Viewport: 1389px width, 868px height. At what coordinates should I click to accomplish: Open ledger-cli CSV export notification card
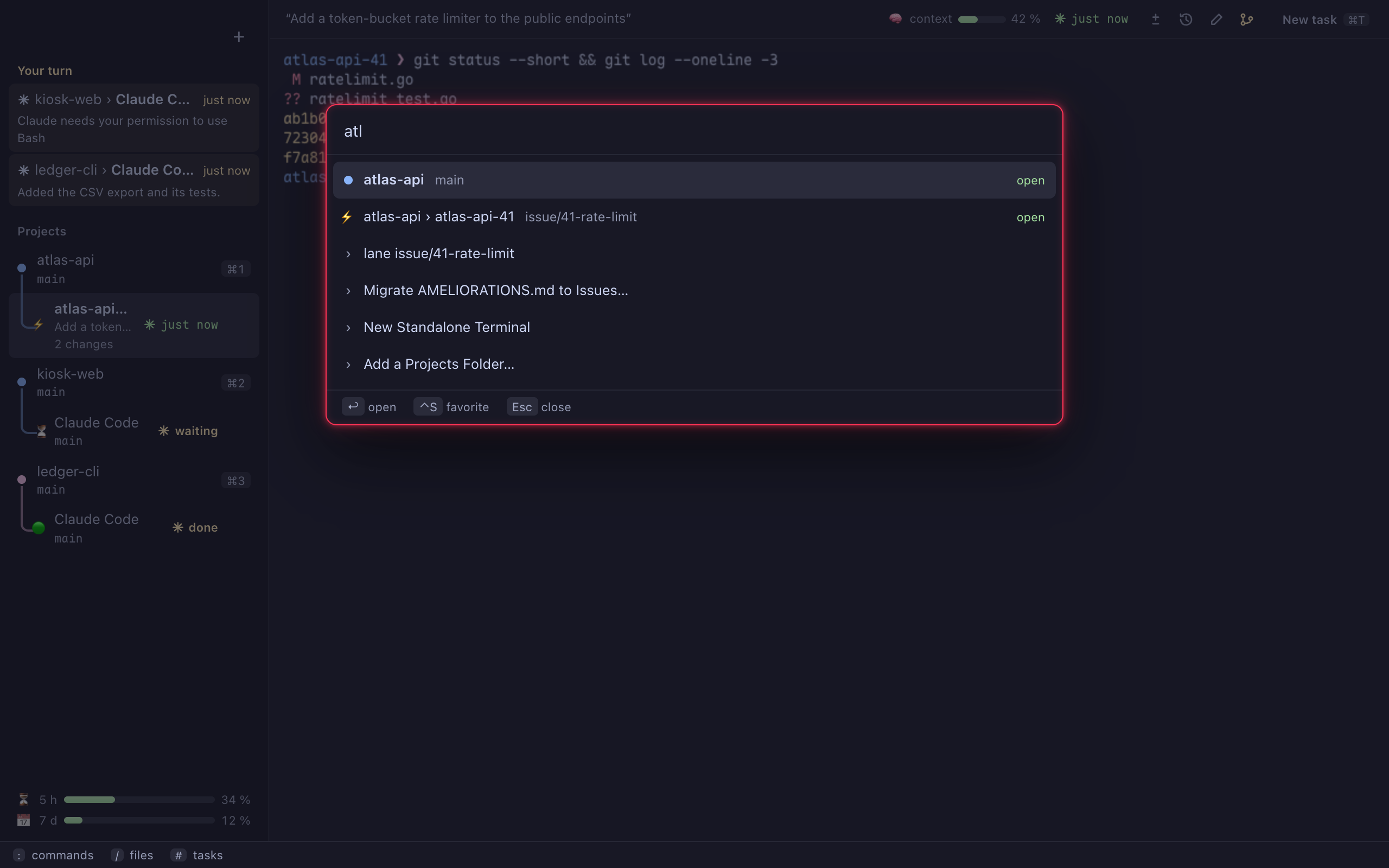point(133,180)
